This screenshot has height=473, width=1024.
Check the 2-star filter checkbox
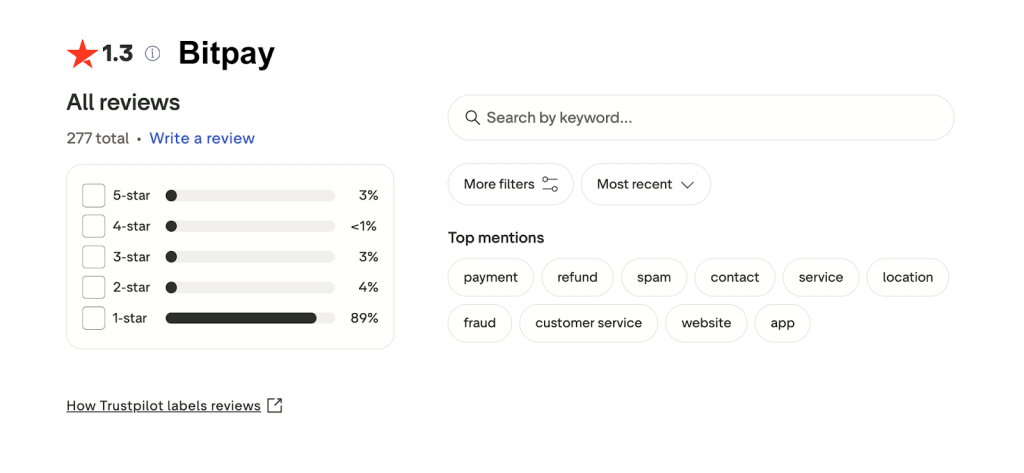[x=93, y=287]
